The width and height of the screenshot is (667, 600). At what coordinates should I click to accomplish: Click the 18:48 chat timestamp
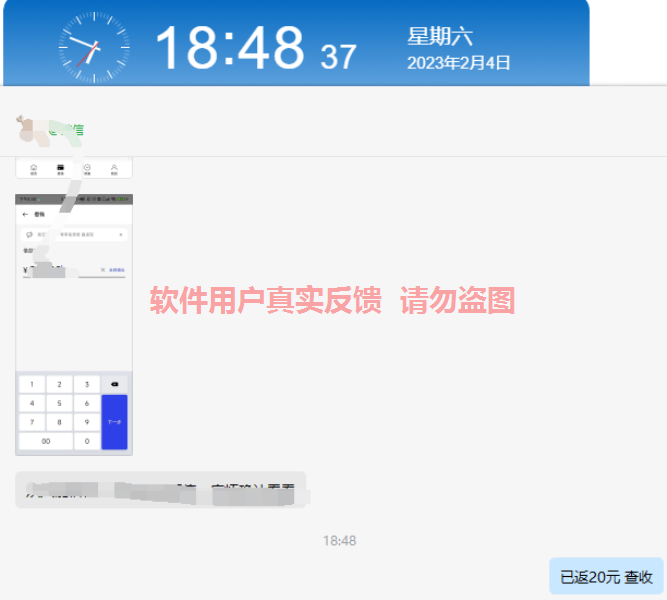coord(339,541)
